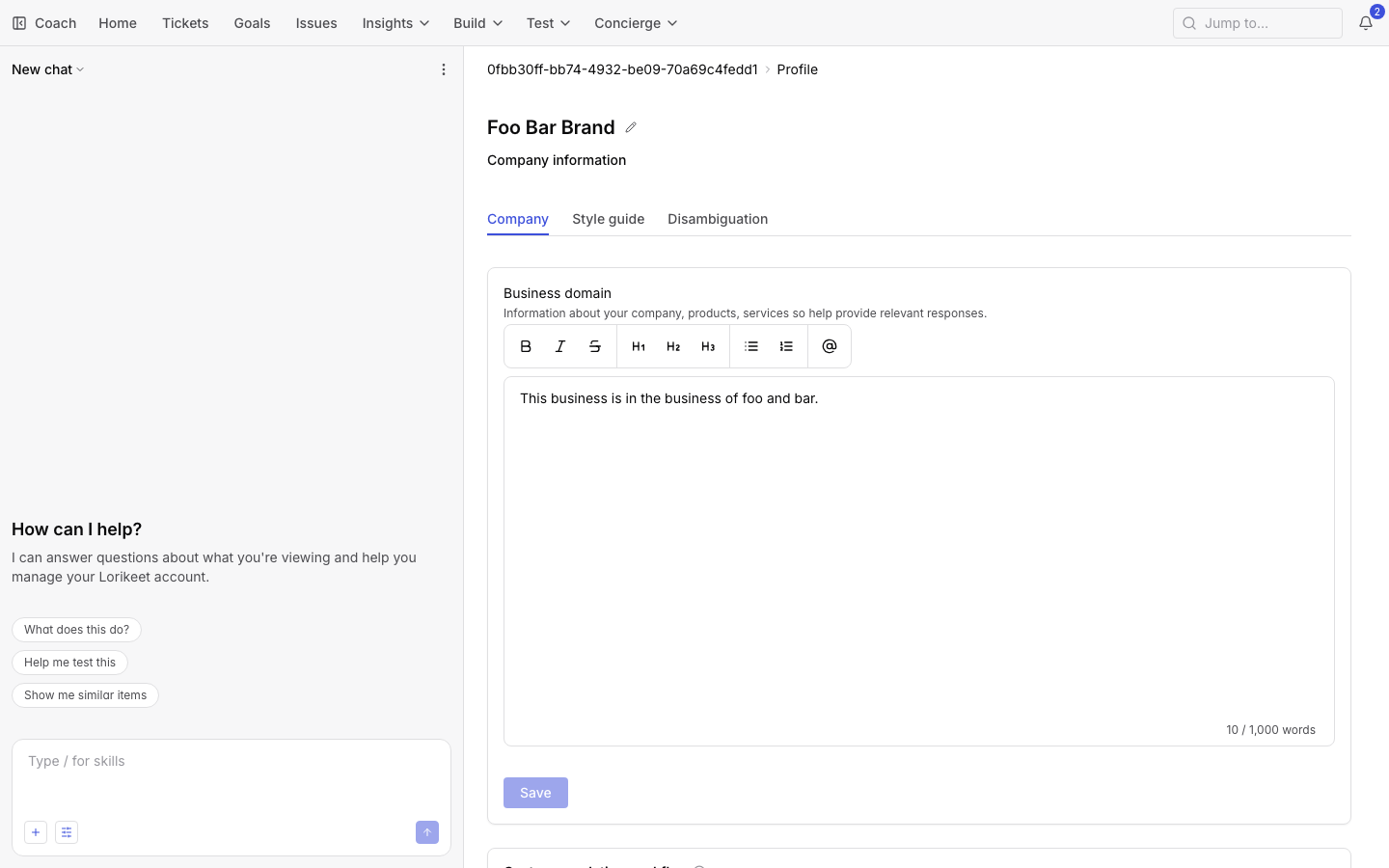Open the Disambiguation tab
This screenshot has width=1389, height=868.
click(718, 219)
